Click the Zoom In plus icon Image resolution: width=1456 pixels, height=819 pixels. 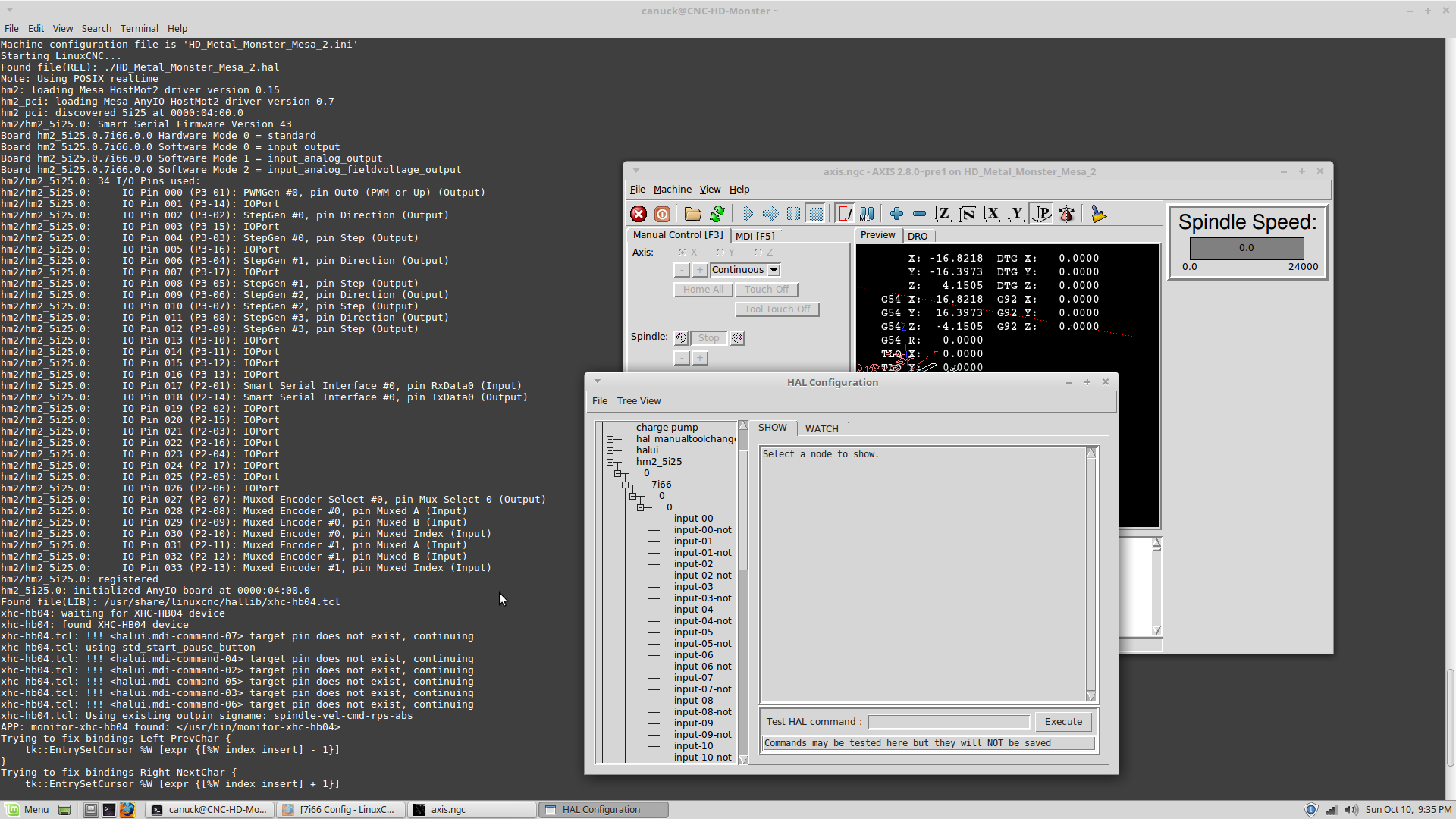point(896,215)
